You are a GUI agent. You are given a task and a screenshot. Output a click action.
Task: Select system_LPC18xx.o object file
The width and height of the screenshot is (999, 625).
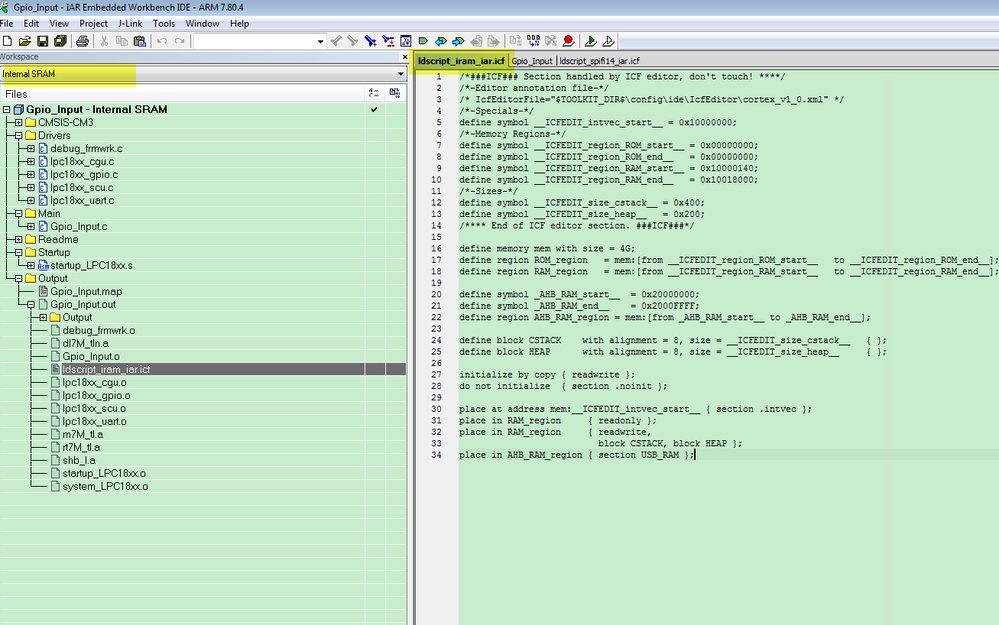click(x=105, y=486)
